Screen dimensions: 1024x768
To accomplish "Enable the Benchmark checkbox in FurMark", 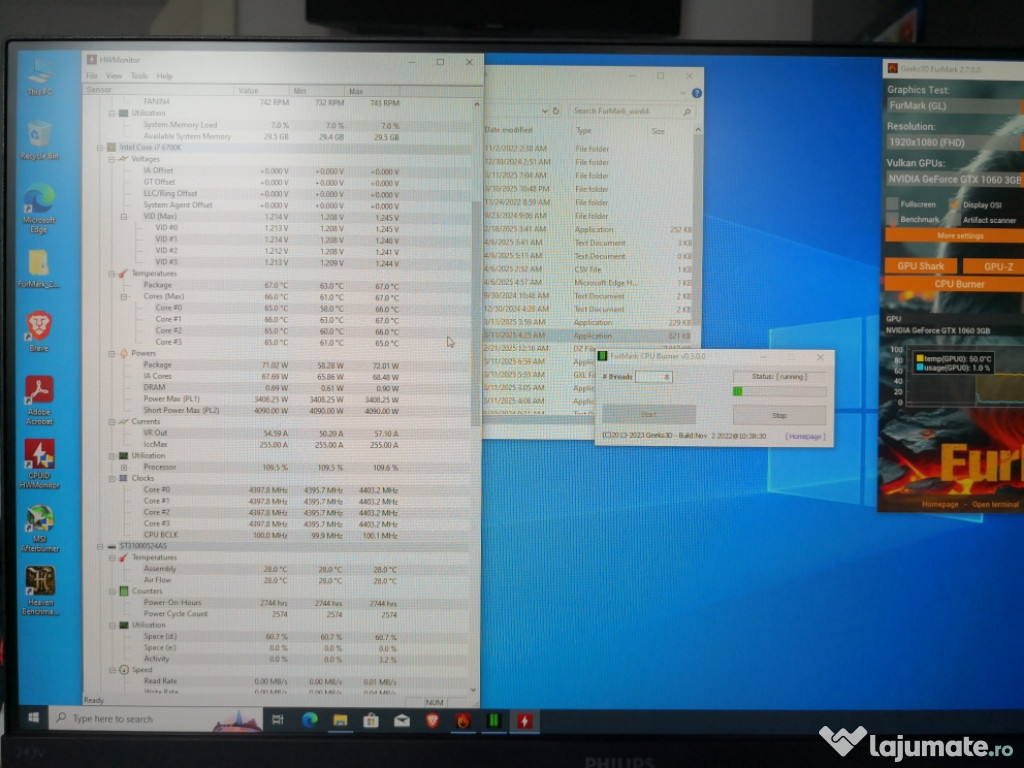I will (x=892, y=219).
